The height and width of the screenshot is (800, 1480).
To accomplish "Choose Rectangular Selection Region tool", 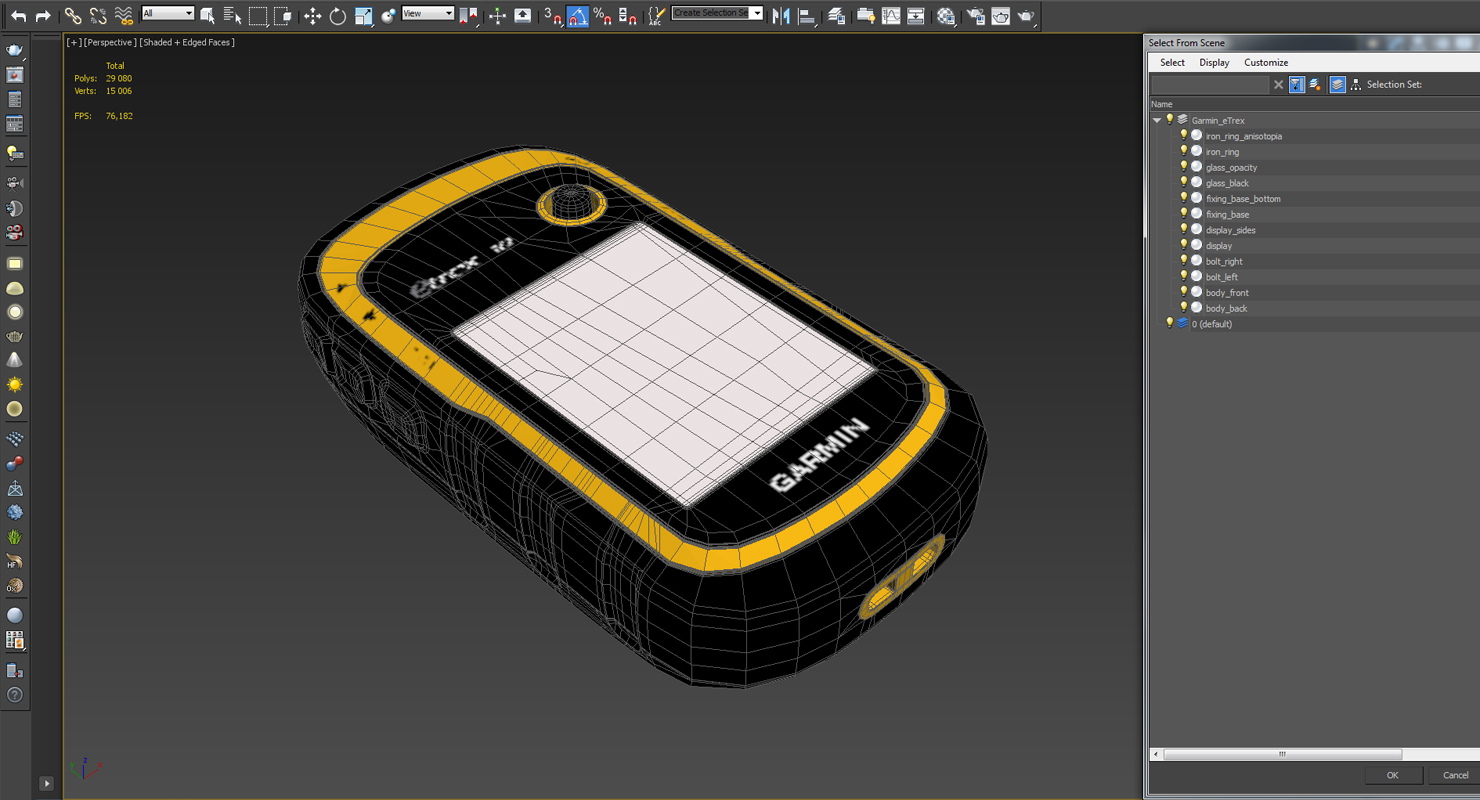I will tap(258, 15).
